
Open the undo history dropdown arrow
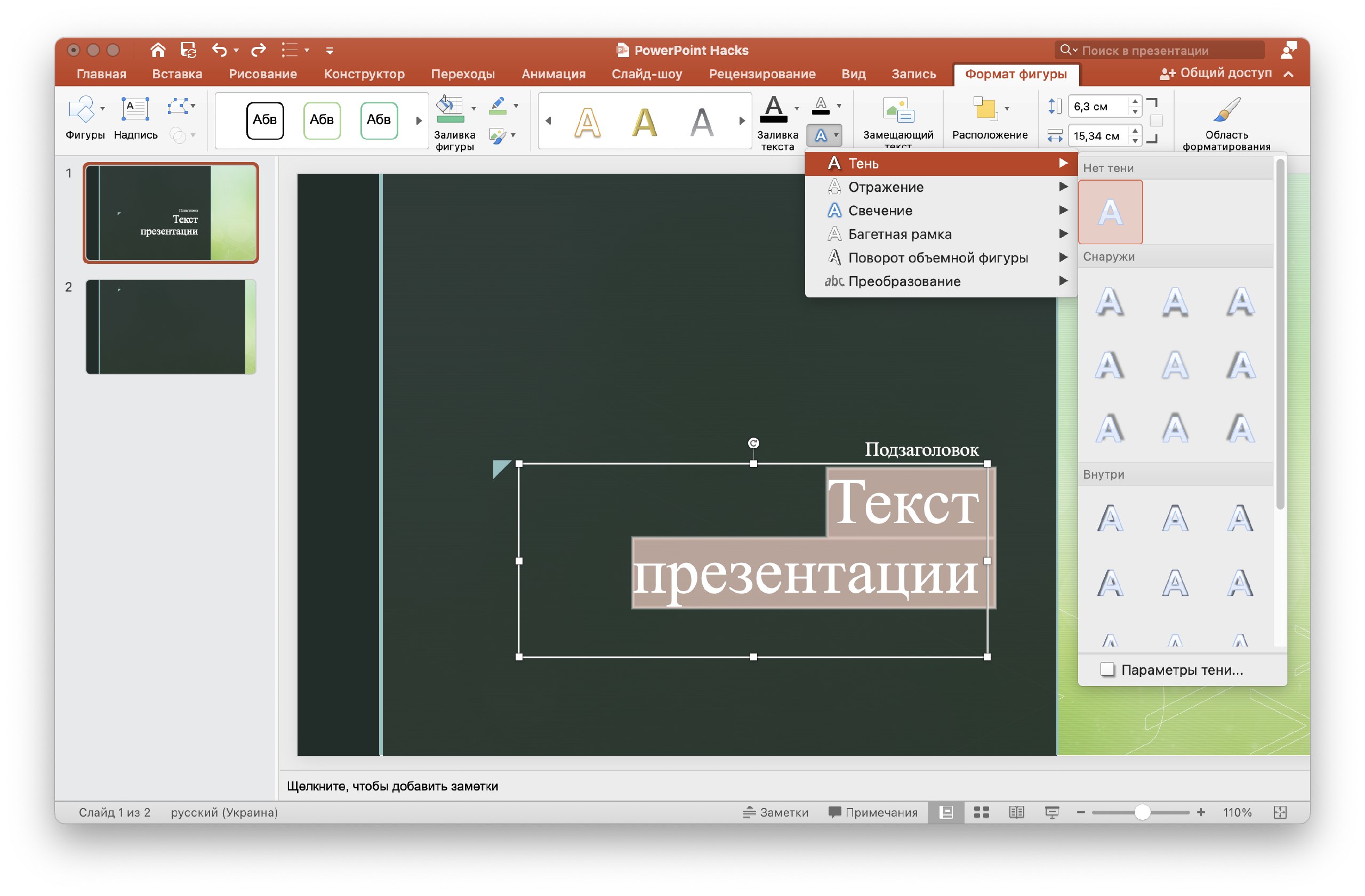tap(236, 51)
